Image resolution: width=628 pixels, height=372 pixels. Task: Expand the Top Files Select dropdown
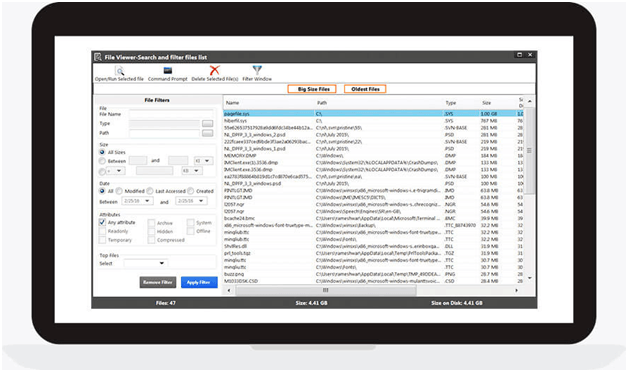point(145,263)
